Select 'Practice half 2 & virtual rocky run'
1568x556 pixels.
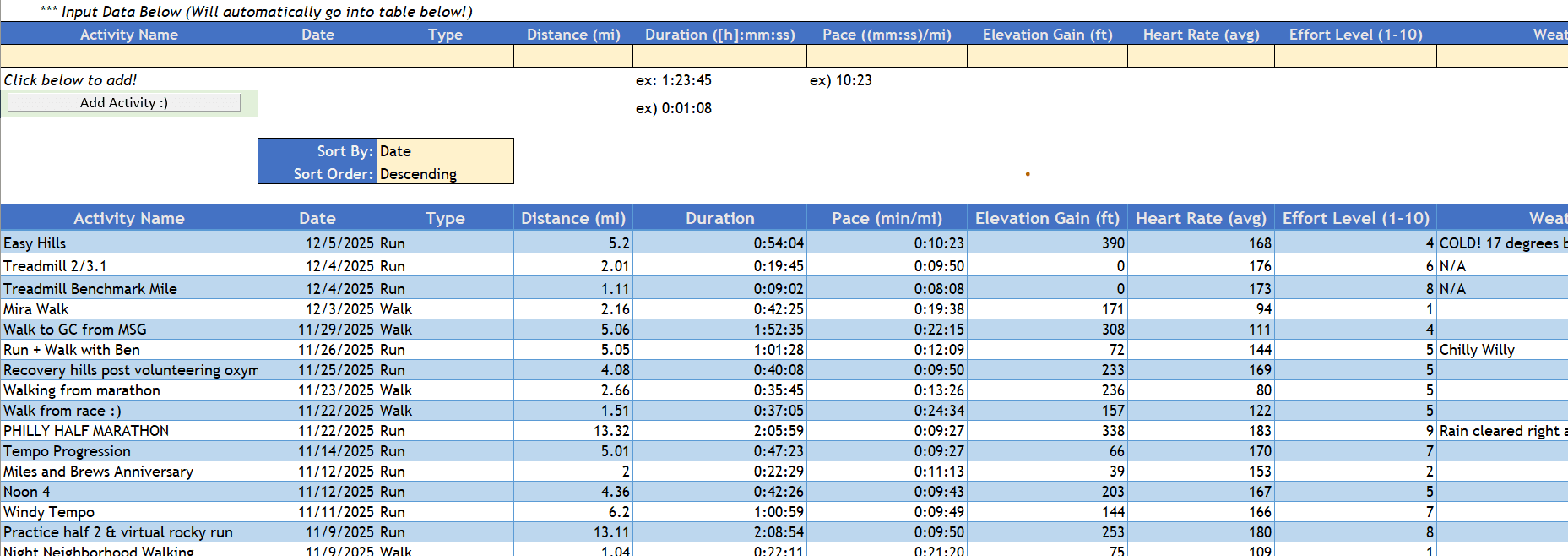click(x=129, y=532)
